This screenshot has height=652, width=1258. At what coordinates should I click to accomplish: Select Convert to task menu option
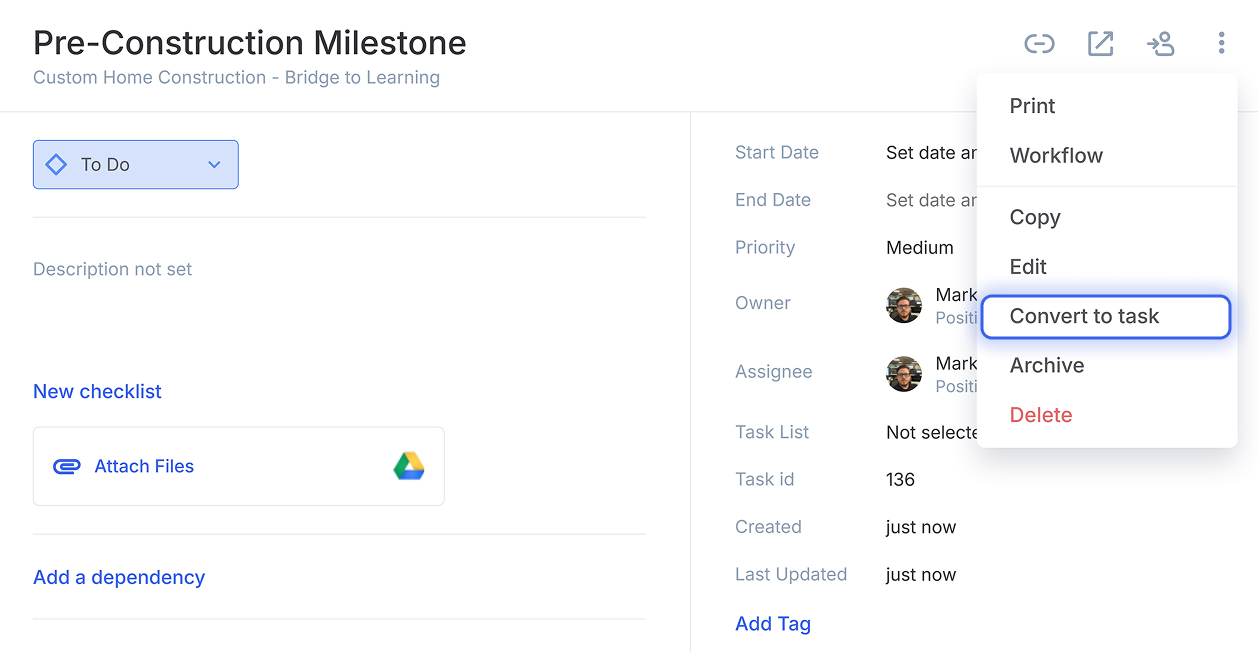pyautogui.click(x=1106, y=316)
